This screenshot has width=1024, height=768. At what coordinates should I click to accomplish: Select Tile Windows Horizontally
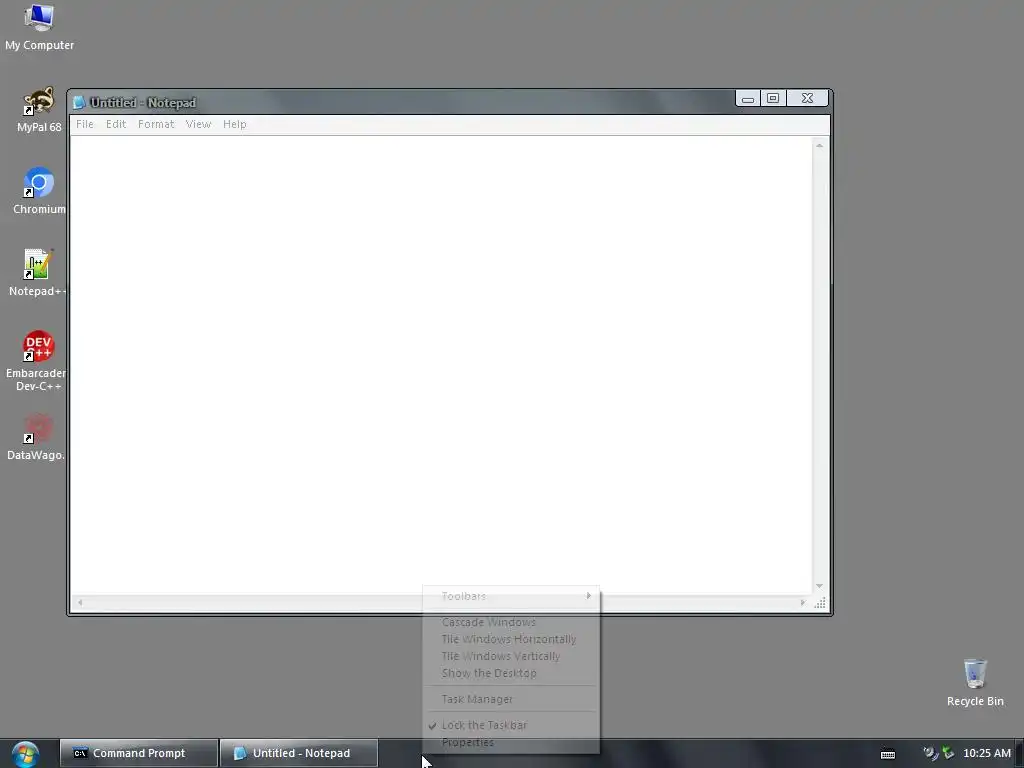coord(511,639)
